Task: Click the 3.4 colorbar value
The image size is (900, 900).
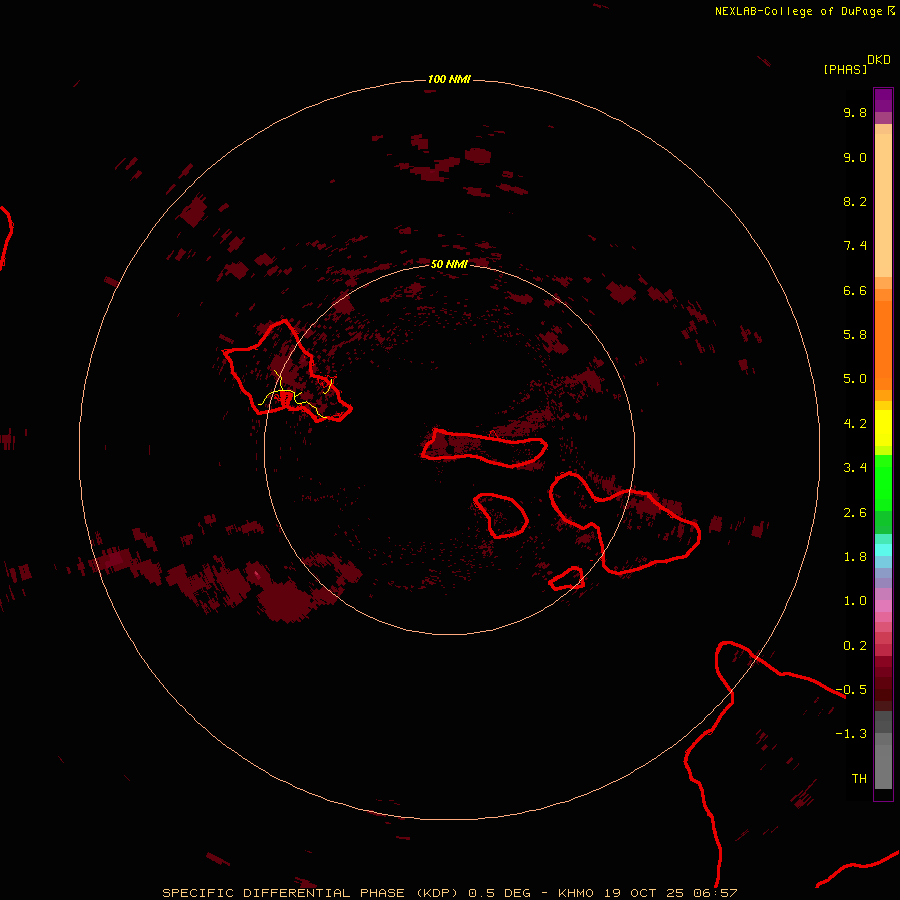Action: (855, 468)
